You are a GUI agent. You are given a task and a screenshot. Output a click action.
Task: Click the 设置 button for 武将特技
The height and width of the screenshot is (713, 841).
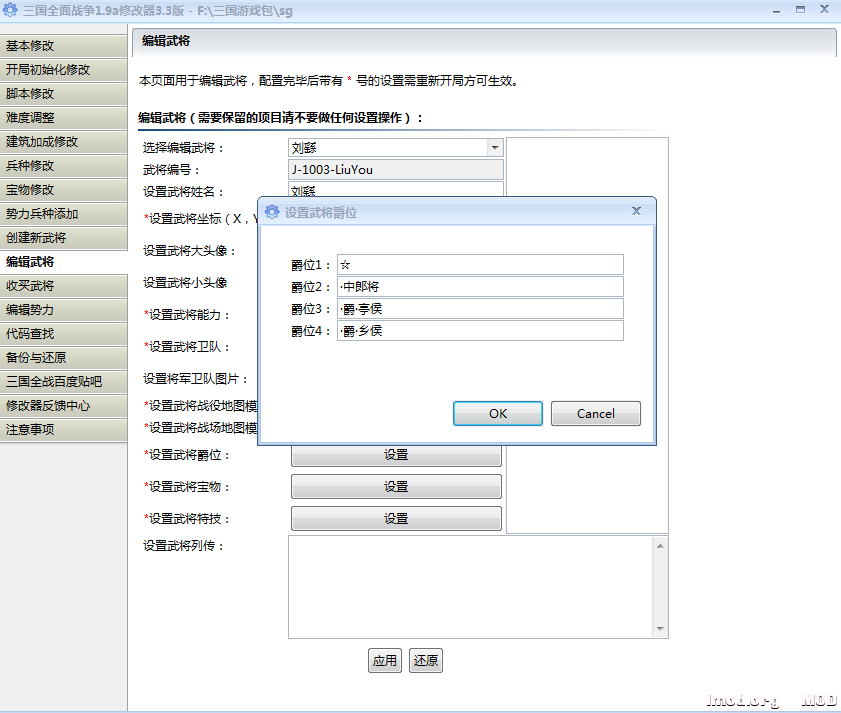[396, 519]
